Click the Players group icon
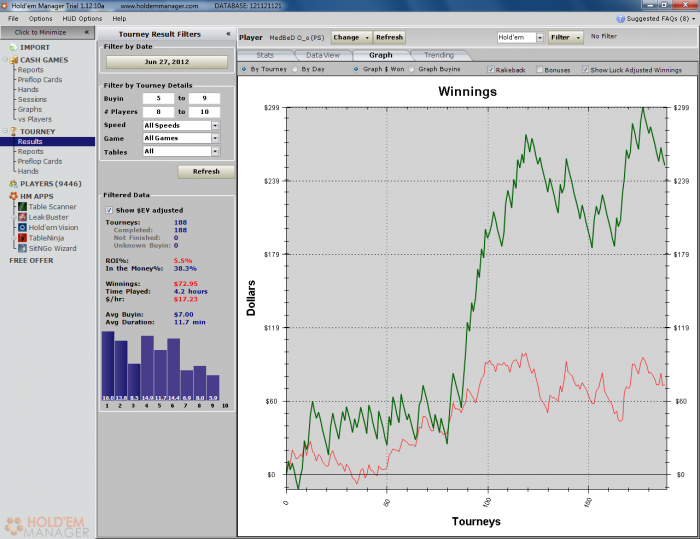Screen dimensions: 700x539 coord(13,184)
